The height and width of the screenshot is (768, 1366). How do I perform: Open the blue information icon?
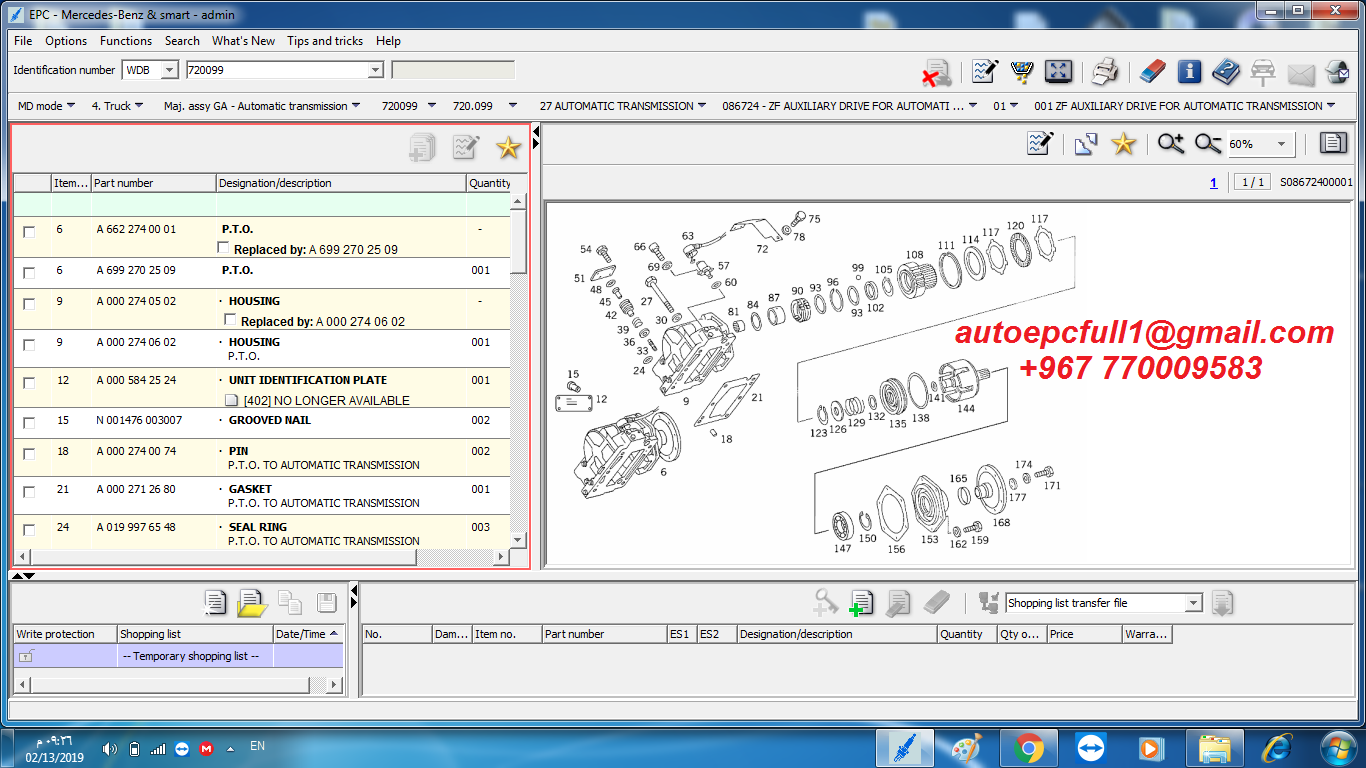[x=1189, y=71]
